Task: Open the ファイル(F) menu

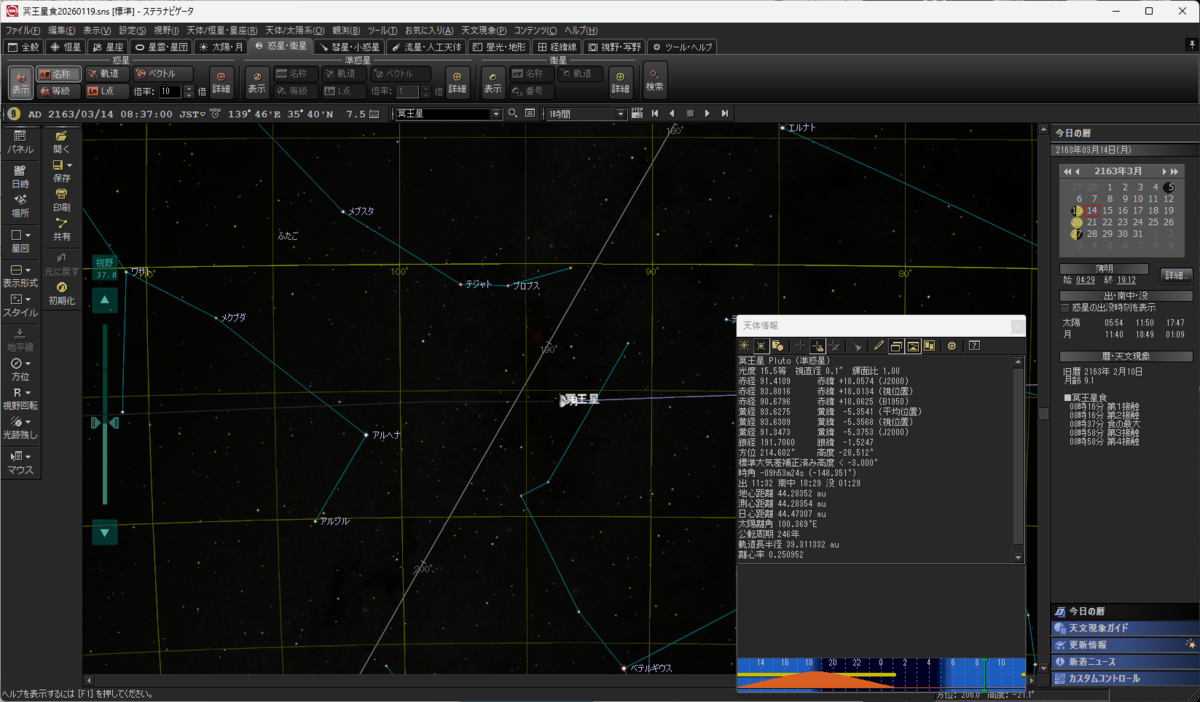Action: point(22,31)
